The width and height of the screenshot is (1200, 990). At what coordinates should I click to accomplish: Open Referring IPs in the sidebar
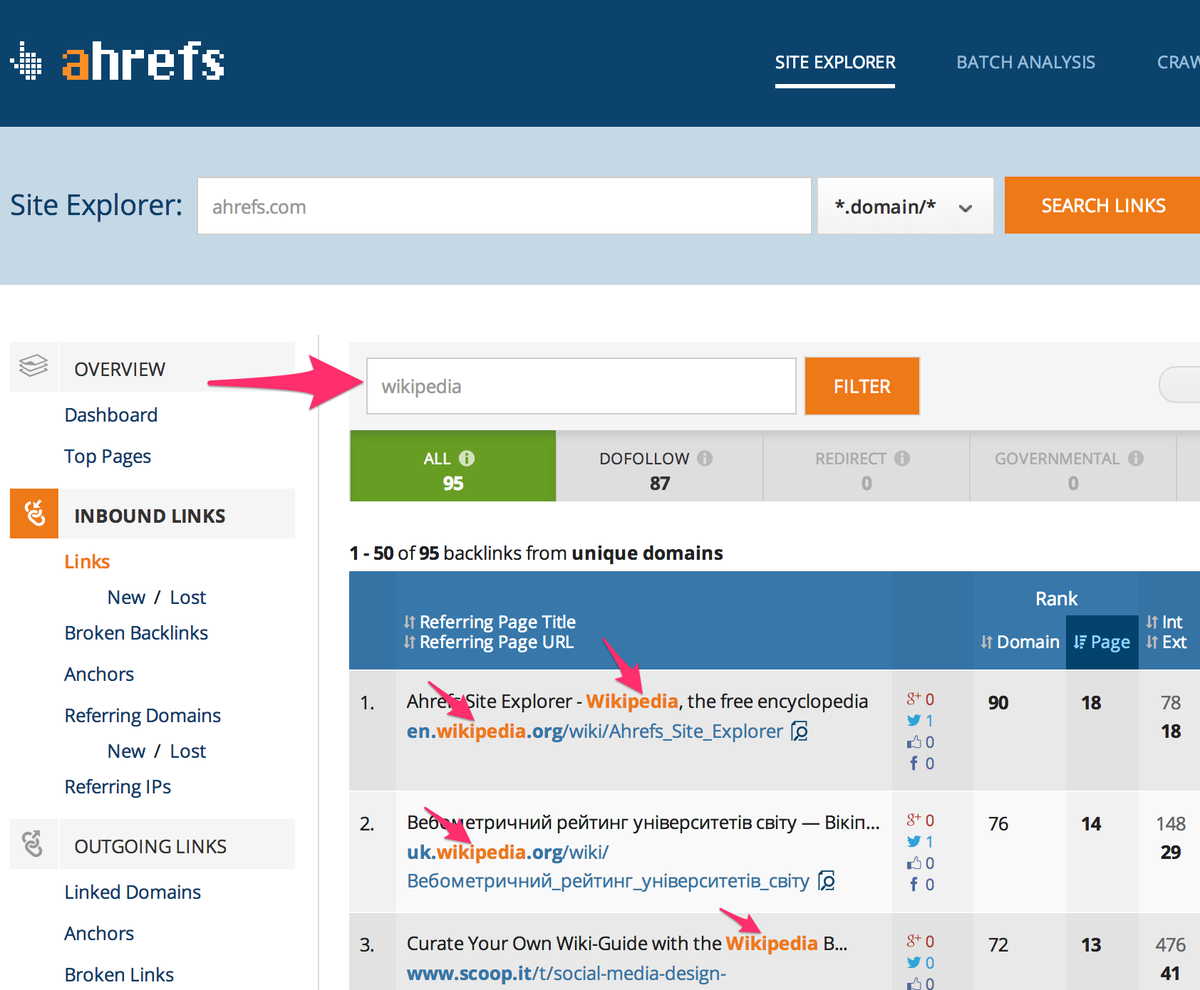(118, 787)
